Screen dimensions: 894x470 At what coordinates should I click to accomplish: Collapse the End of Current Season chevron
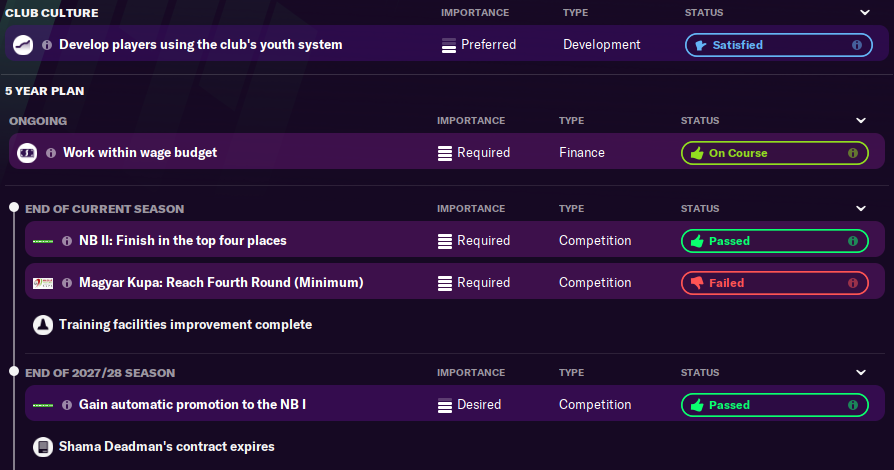point(860,209)
